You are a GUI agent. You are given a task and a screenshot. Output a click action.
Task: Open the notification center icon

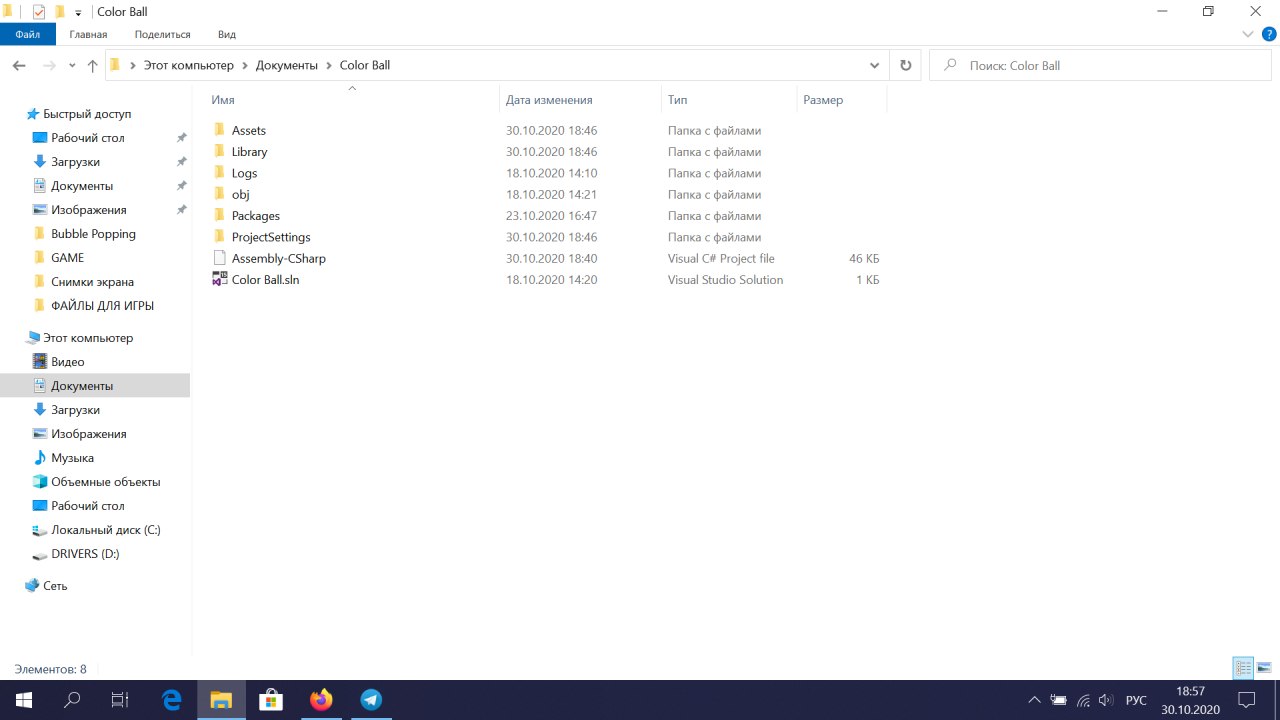coord(1246,700)
